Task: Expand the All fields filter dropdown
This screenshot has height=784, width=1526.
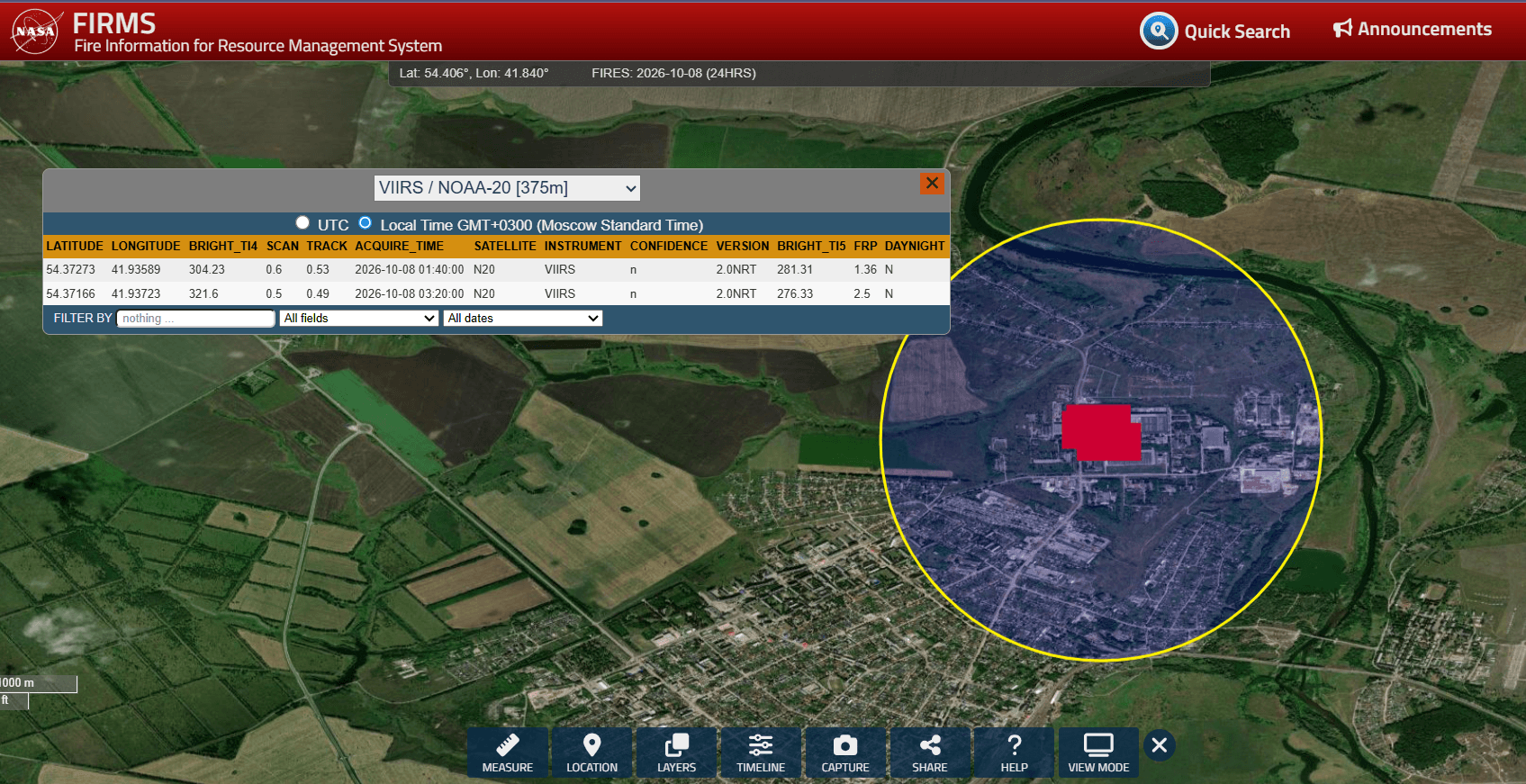Action: 358,319
